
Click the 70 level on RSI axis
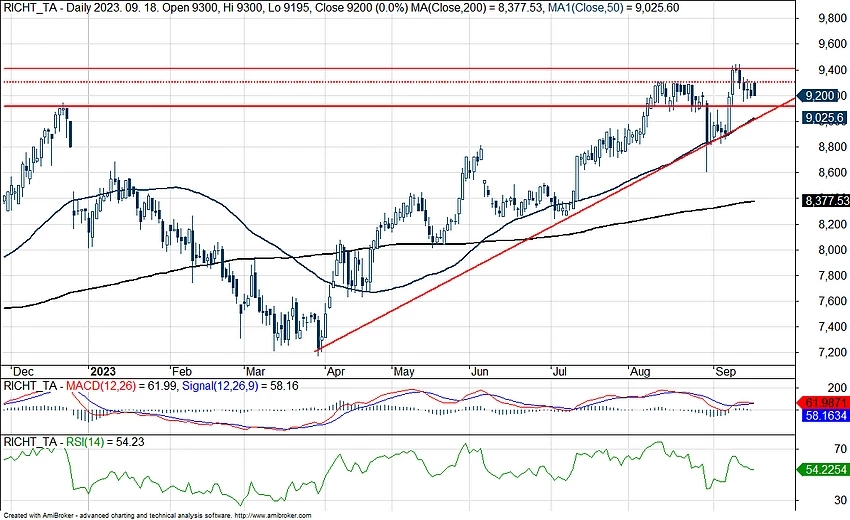(x=841, y=449)
